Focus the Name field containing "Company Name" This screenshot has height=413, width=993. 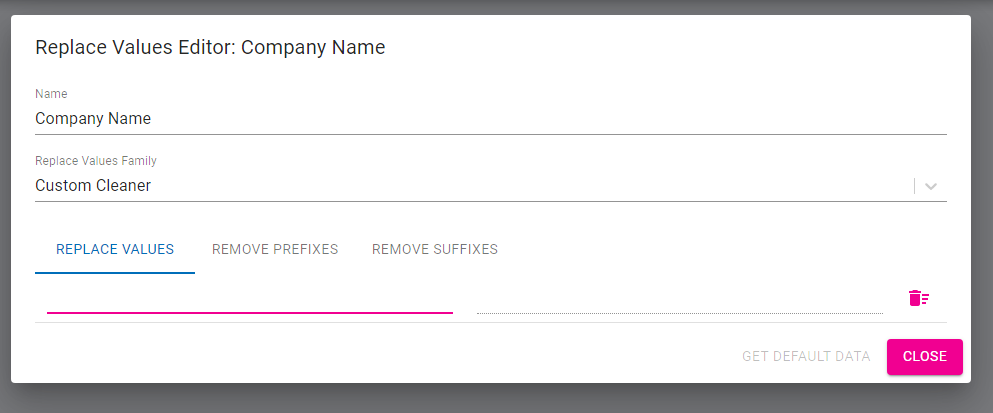click(490, 118)
